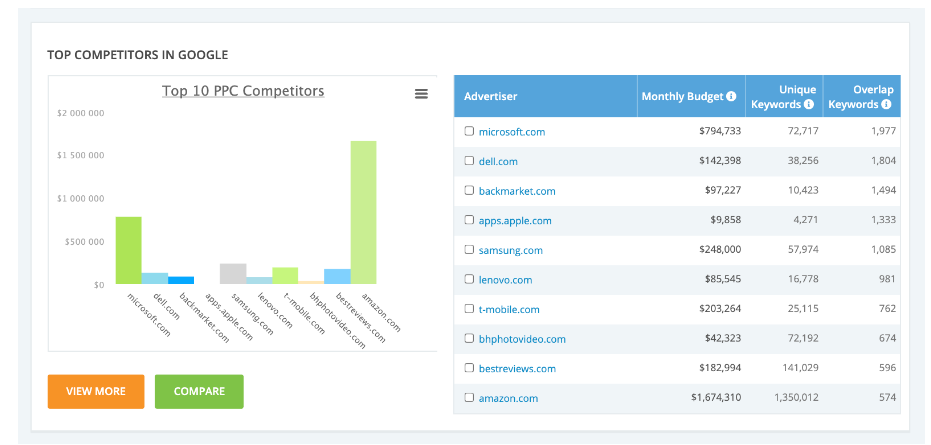The height and width of the screenshot is (445, 931).
Task: Select the amazon.com checkbox
Action: [469, 398]
